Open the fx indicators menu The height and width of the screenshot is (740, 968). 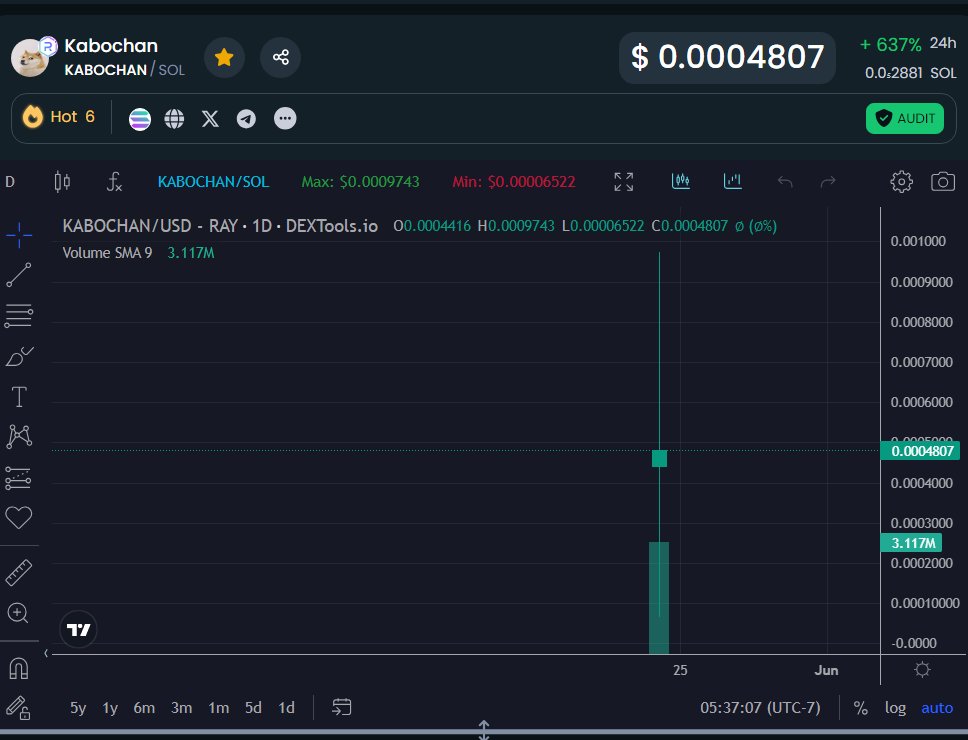(x=114, y=181)
